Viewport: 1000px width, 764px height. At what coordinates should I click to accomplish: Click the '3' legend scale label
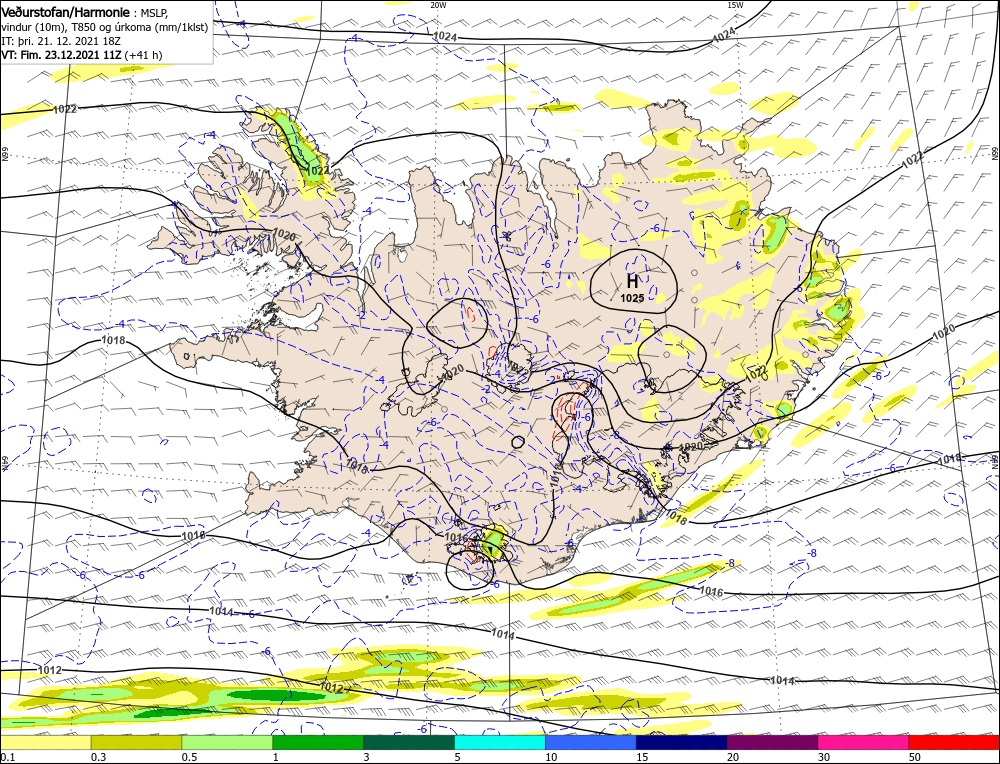tap(367, 757)
